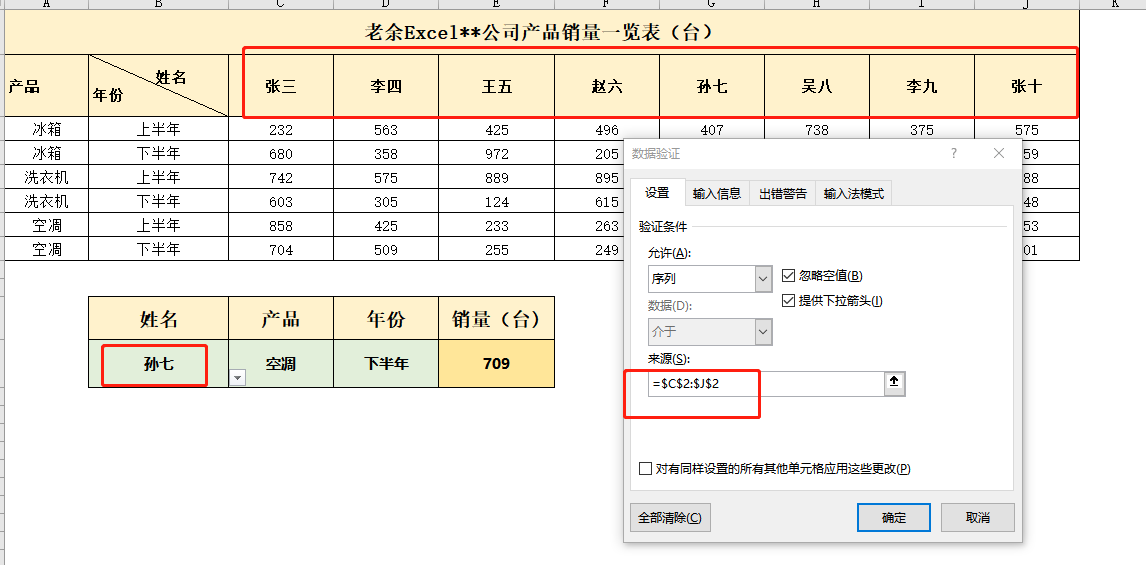Select header cell 李九
Viewport: 1146px width, 565px height.
922,86
